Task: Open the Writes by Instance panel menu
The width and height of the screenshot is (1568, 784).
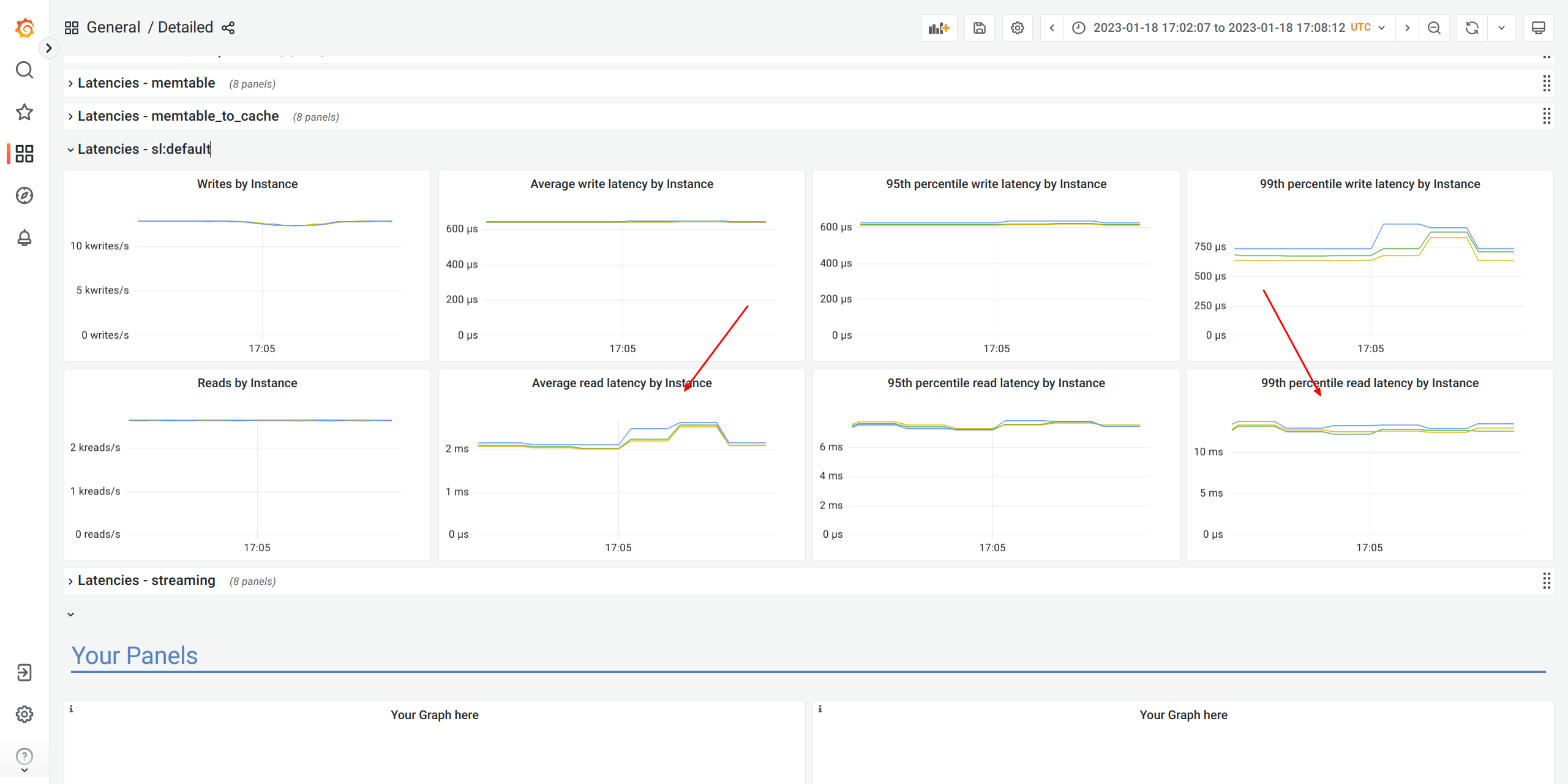Action: tap(247, 183)
